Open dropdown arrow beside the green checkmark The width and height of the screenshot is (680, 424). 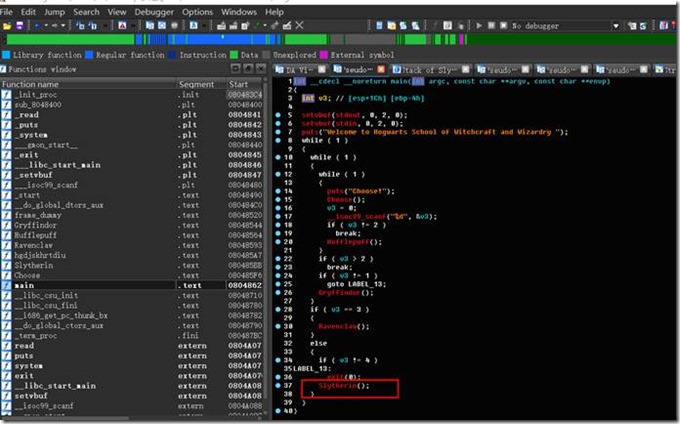point(265,26)
